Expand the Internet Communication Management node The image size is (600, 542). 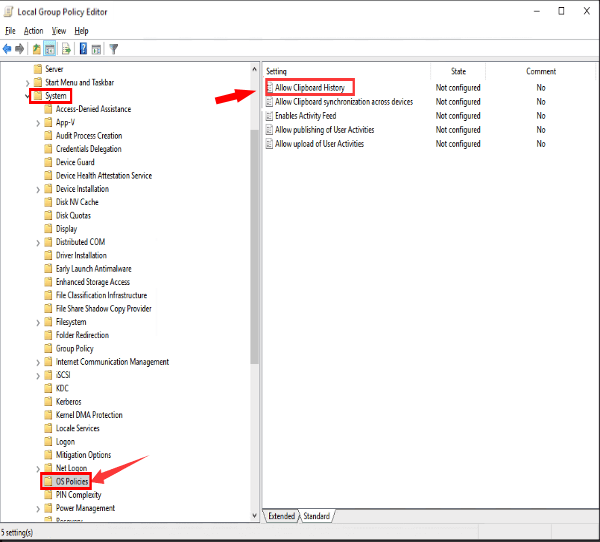coord(38,362)
